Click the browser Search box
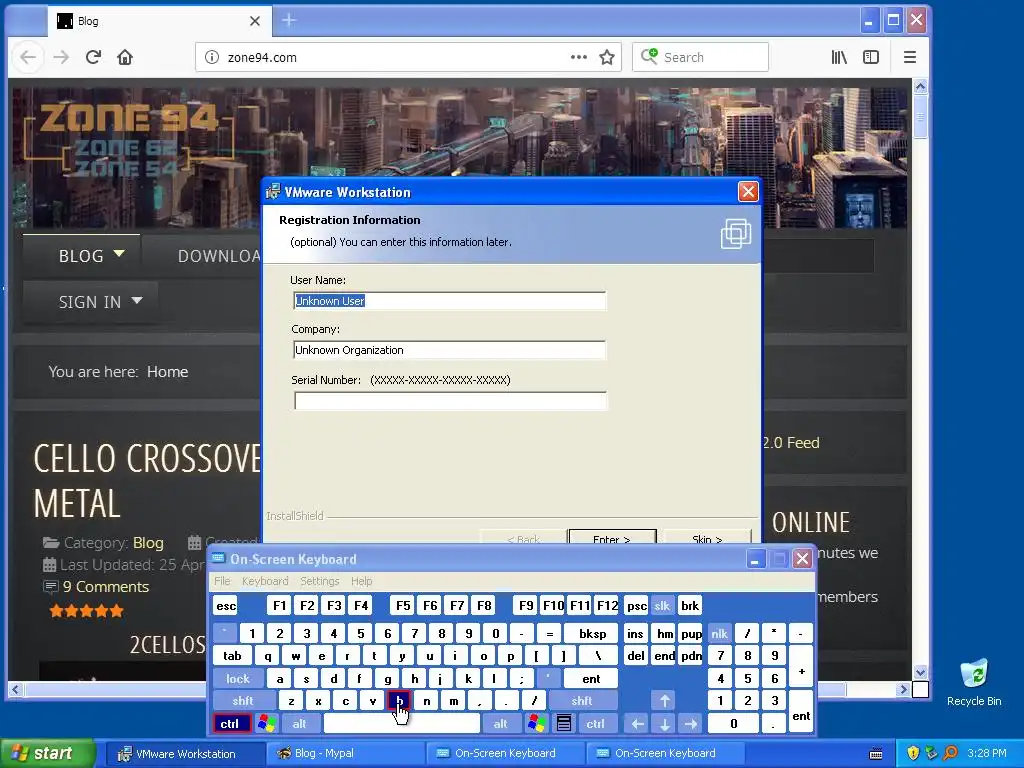The height and width of the screenshot is (768, 1024). point(700,57)
